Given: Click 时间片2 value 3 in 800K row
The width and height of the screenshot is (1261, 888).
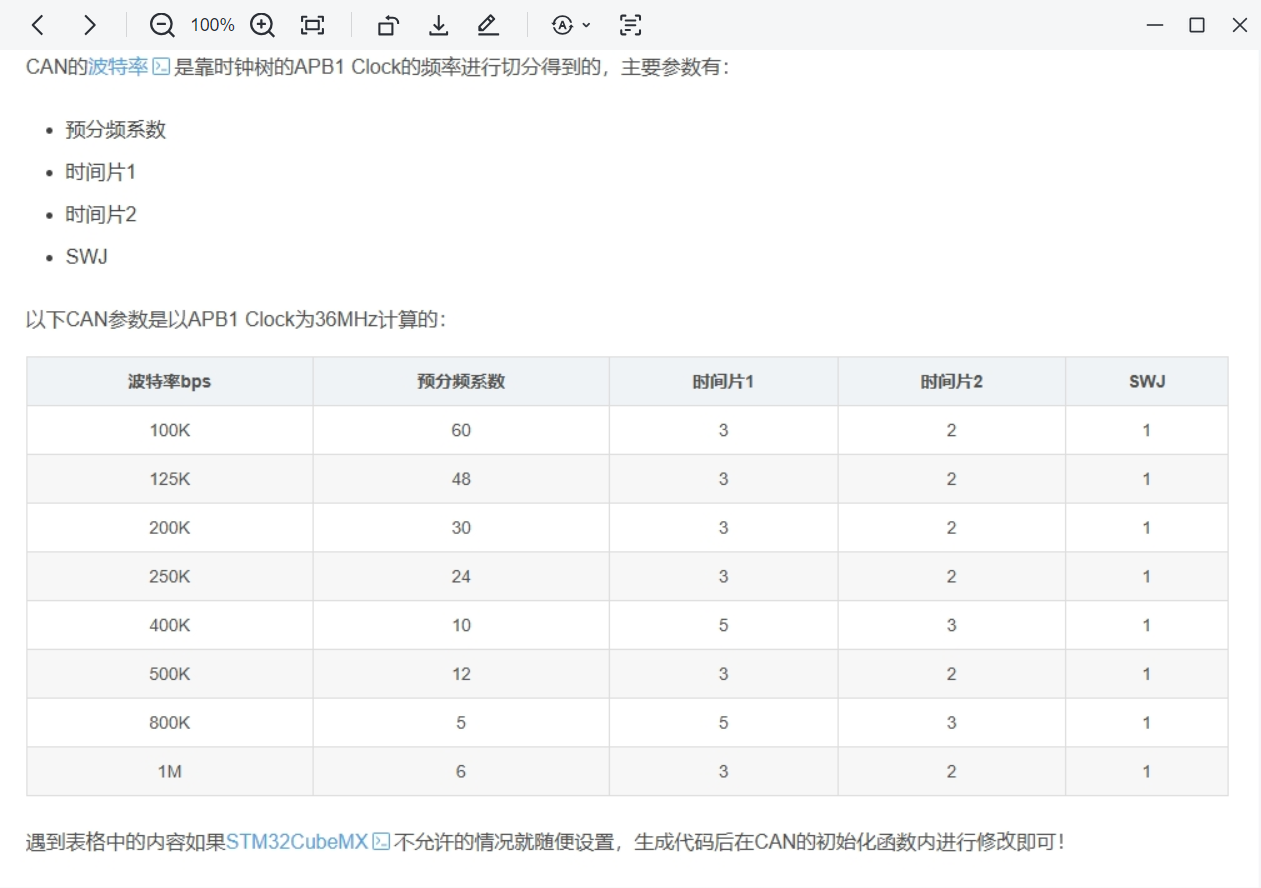Looking at the screenshot, I should click(952, 722).
